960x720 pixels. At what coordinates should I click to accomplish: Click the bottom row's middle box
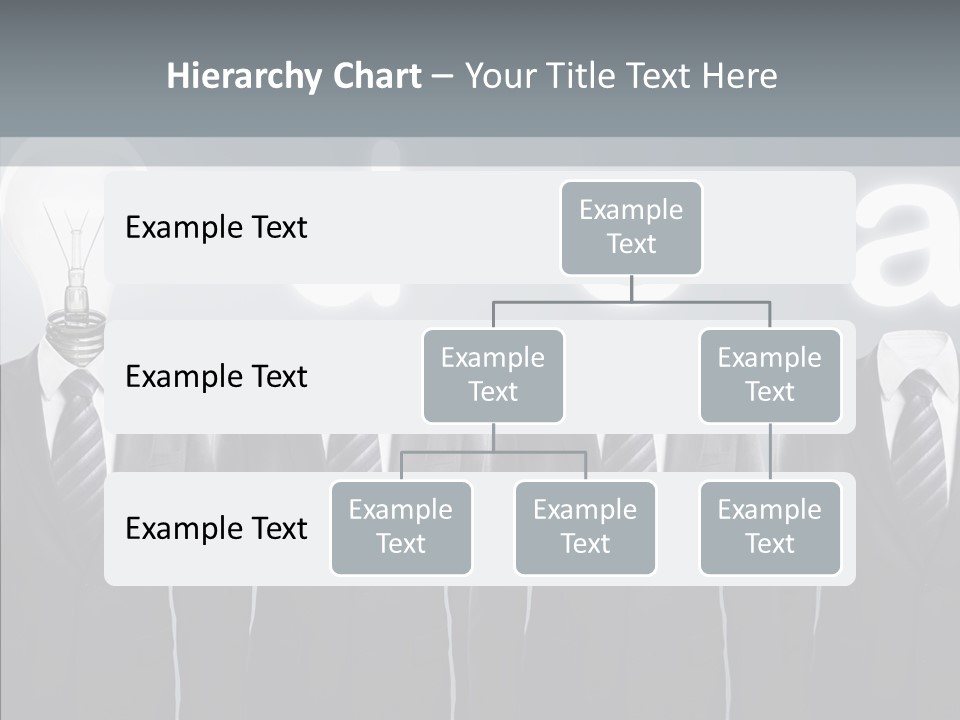[x=585, y=527]
